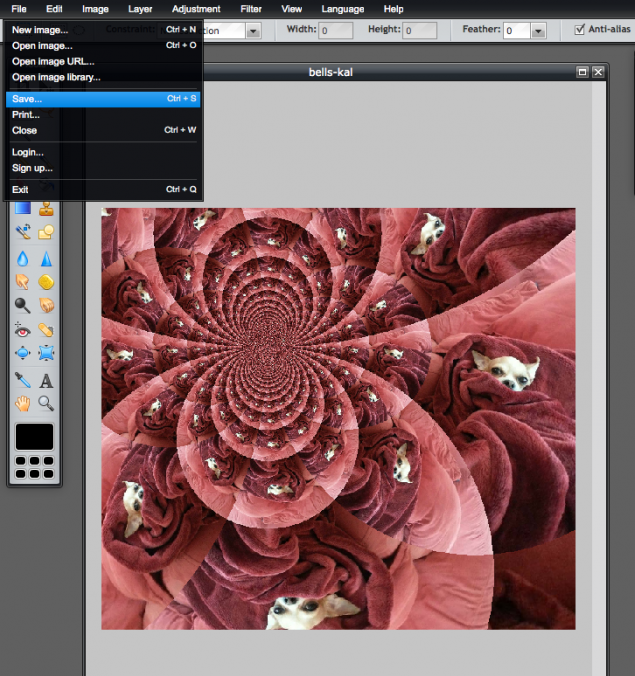Screen dimensions: 635x676
Task: Select the Blur water-drop tool
Action: click(23, 259)
